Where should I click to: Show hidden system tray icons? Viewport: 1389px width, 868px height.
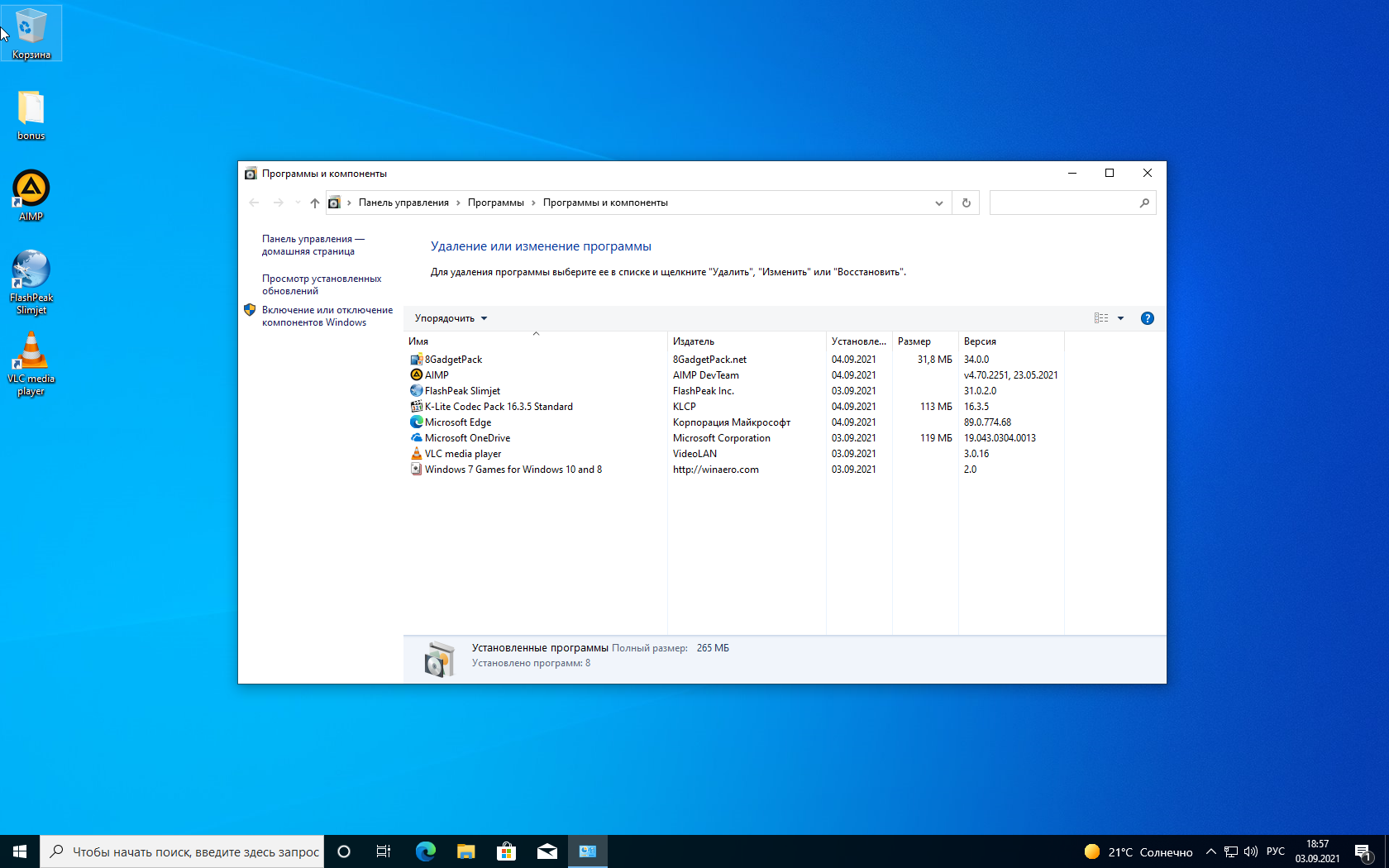[x=1210, y=851]
